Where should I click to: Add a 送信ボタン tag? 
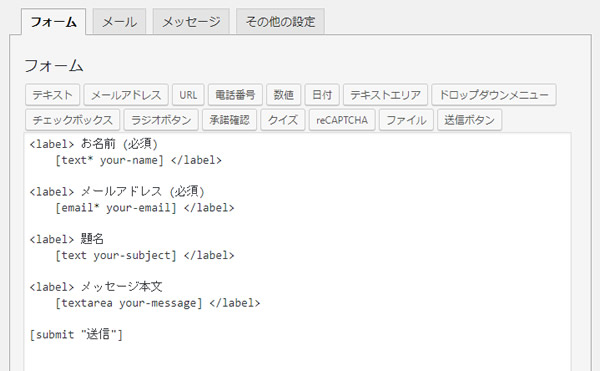[470, 120]
